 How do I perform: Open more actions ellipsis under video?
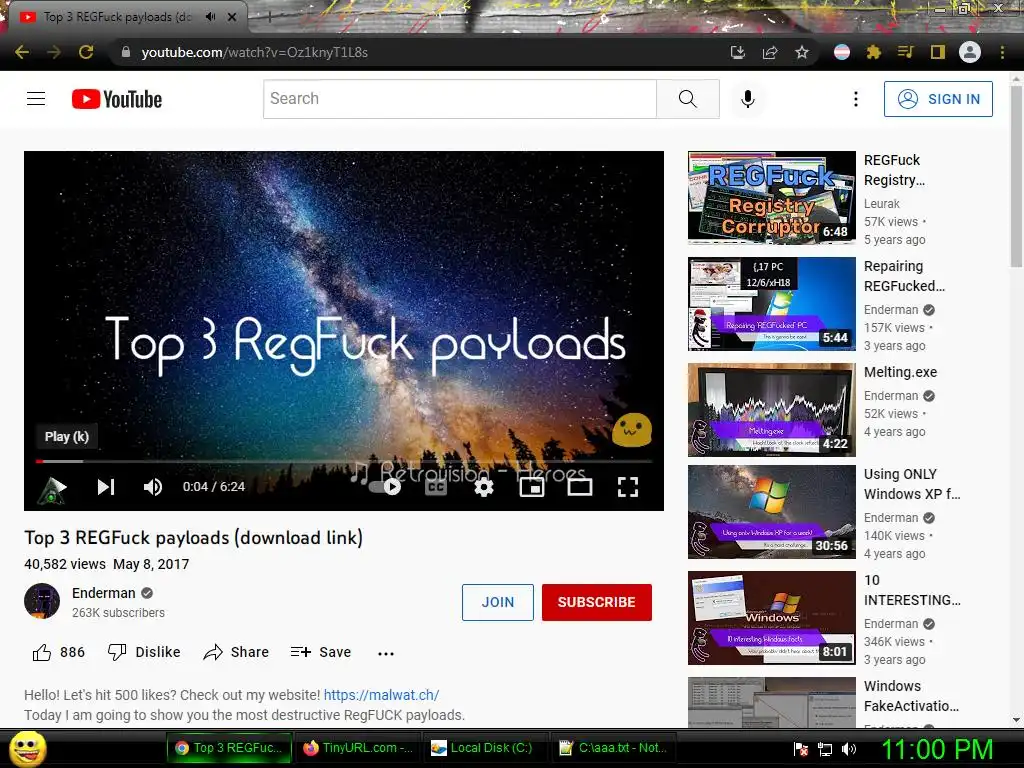coord(386,653)
